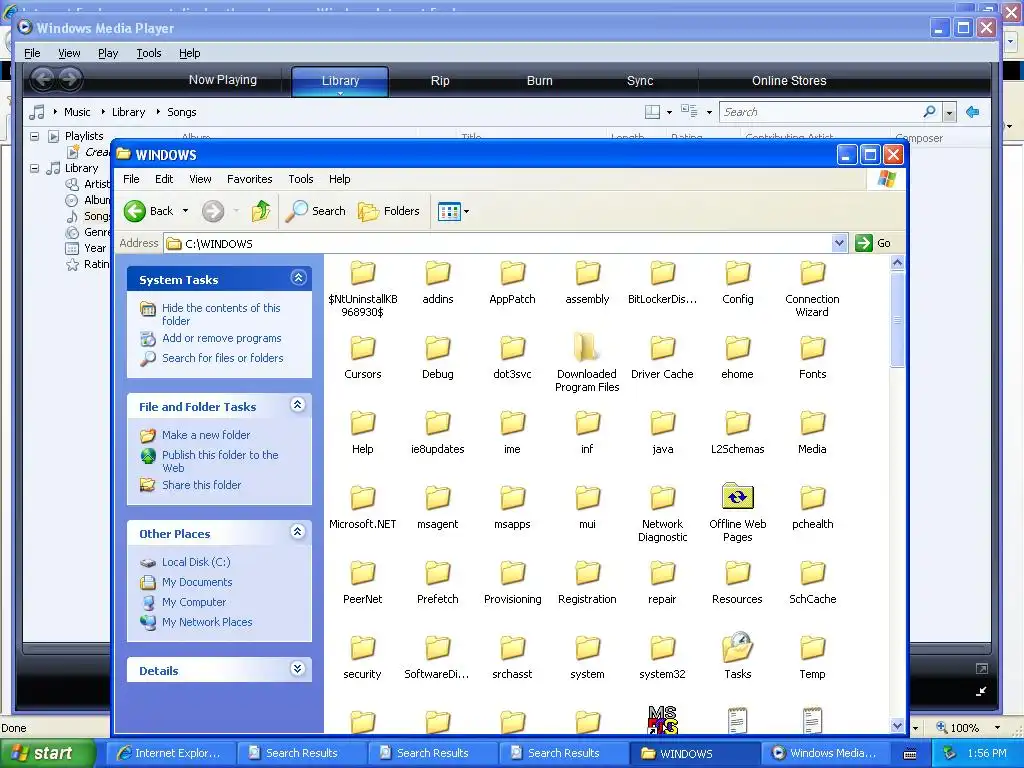This screenshot has height=768, width=1024.
Task: Click Songs in the Media Player breadcrumb
Action: [182, 112]
